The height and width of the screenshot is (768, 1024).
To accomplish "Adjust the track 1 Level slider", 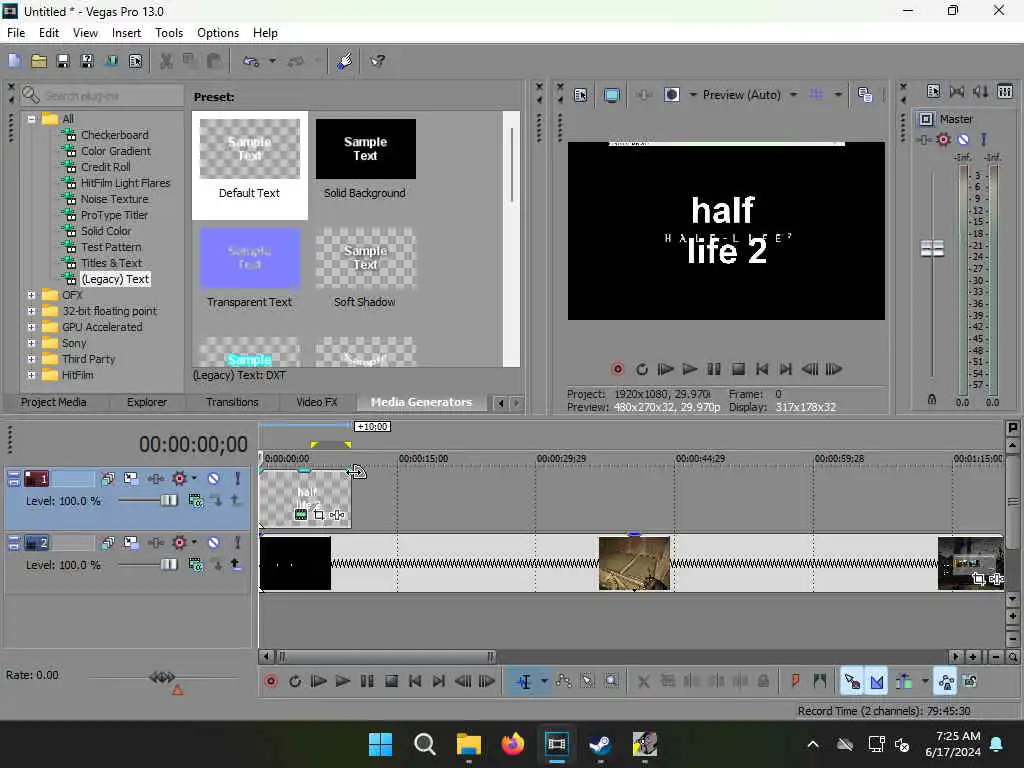I will 168,501.
